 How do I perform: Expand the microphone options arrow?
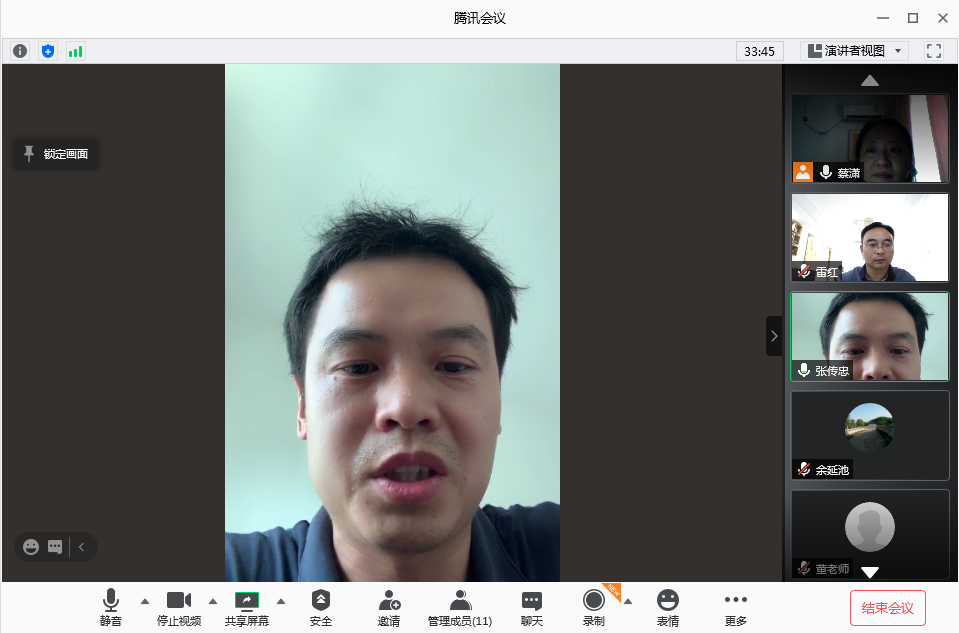[143, 602]
